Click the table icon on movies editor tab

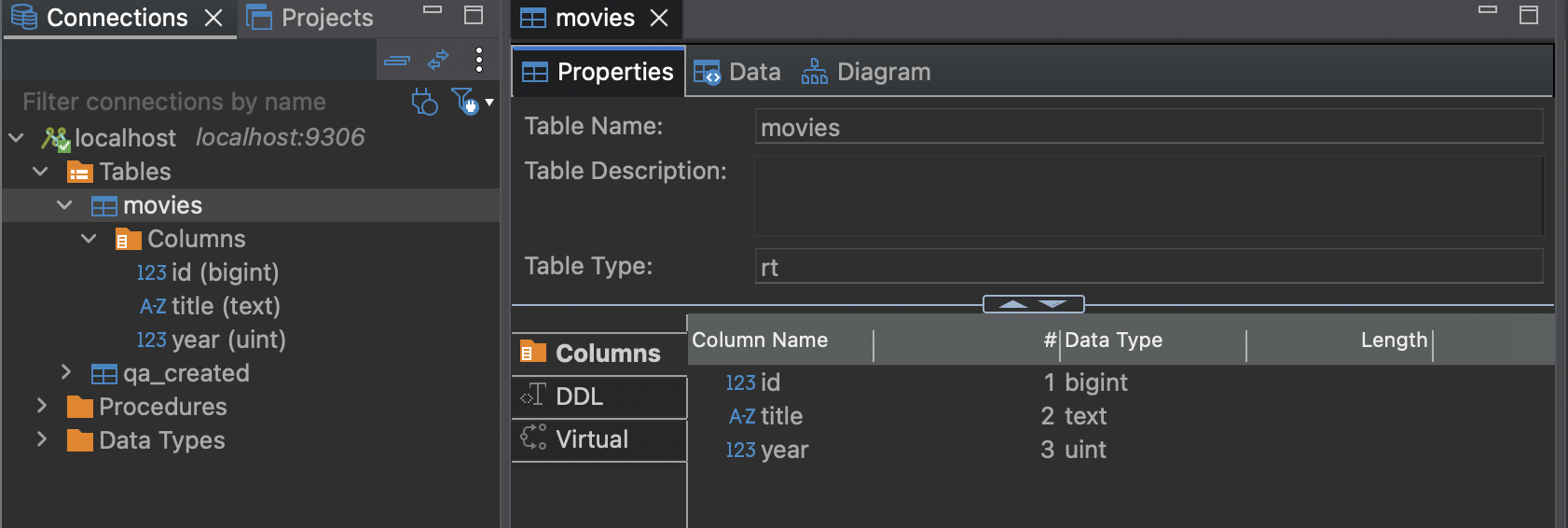(533, 19)
